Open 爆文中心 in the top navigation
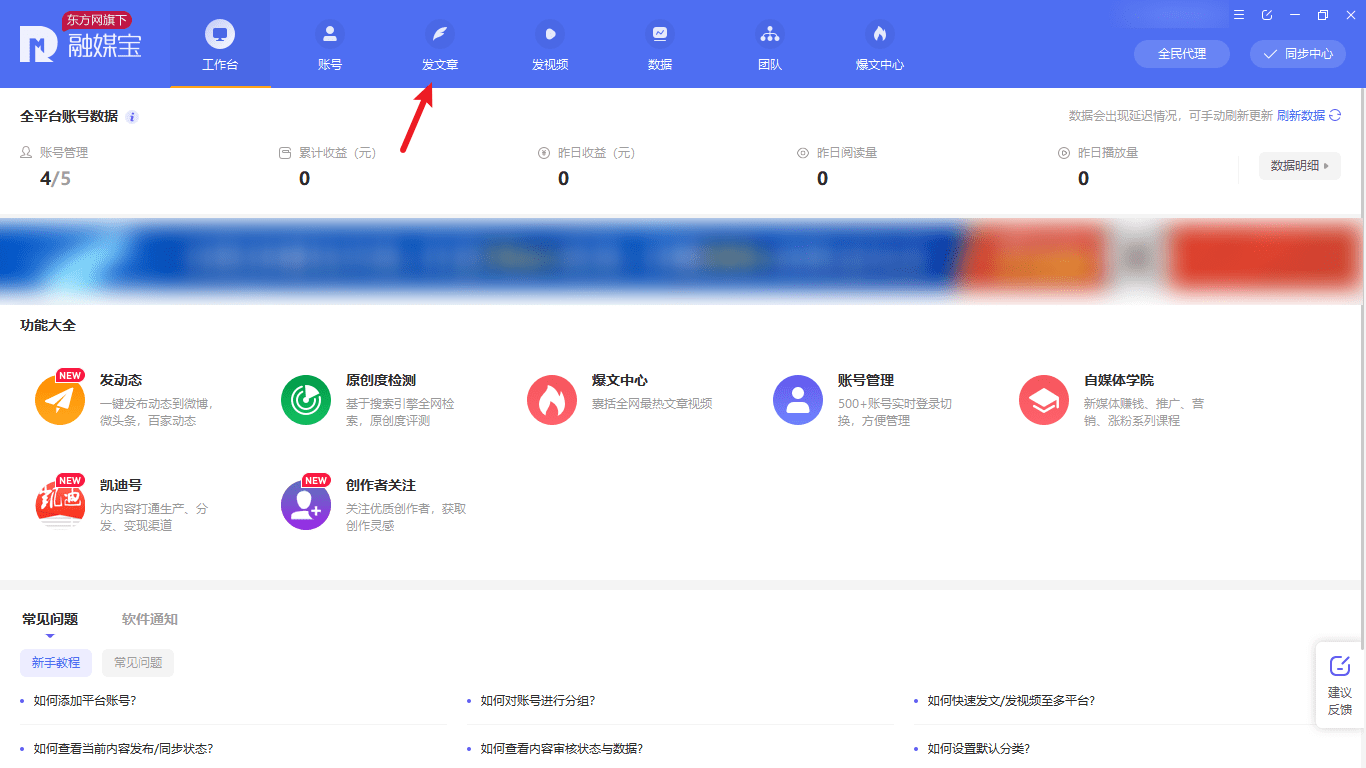This screenshot has width=1366, height=768. (880, 45)
